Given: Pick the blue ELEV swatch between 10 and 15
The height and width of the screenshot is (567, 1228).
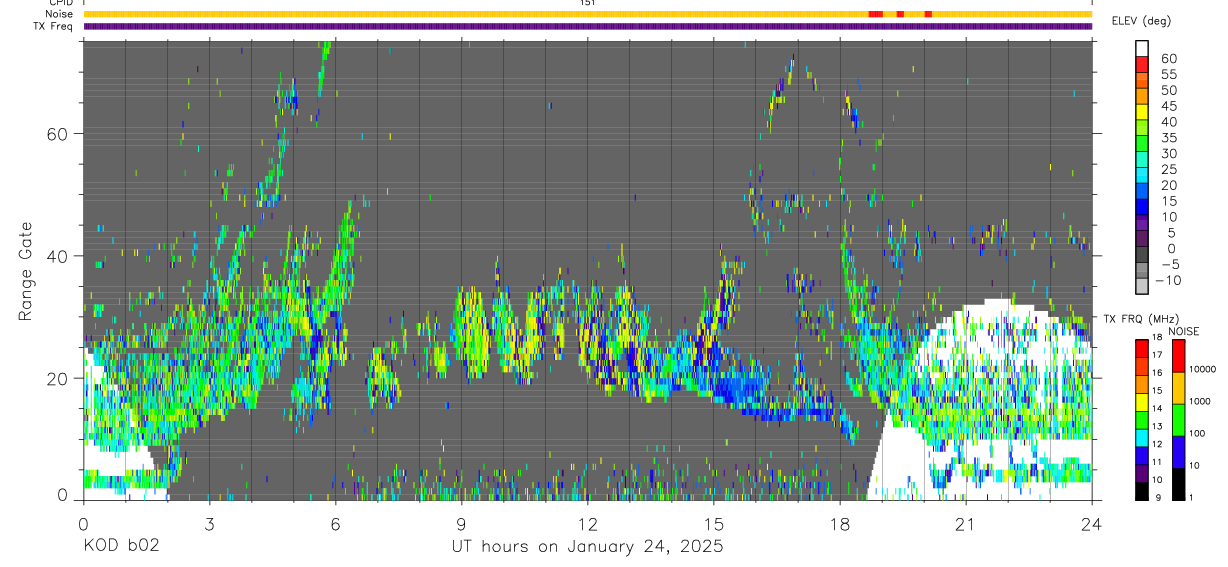Looking at the screenshot, I should point(1142,207).
